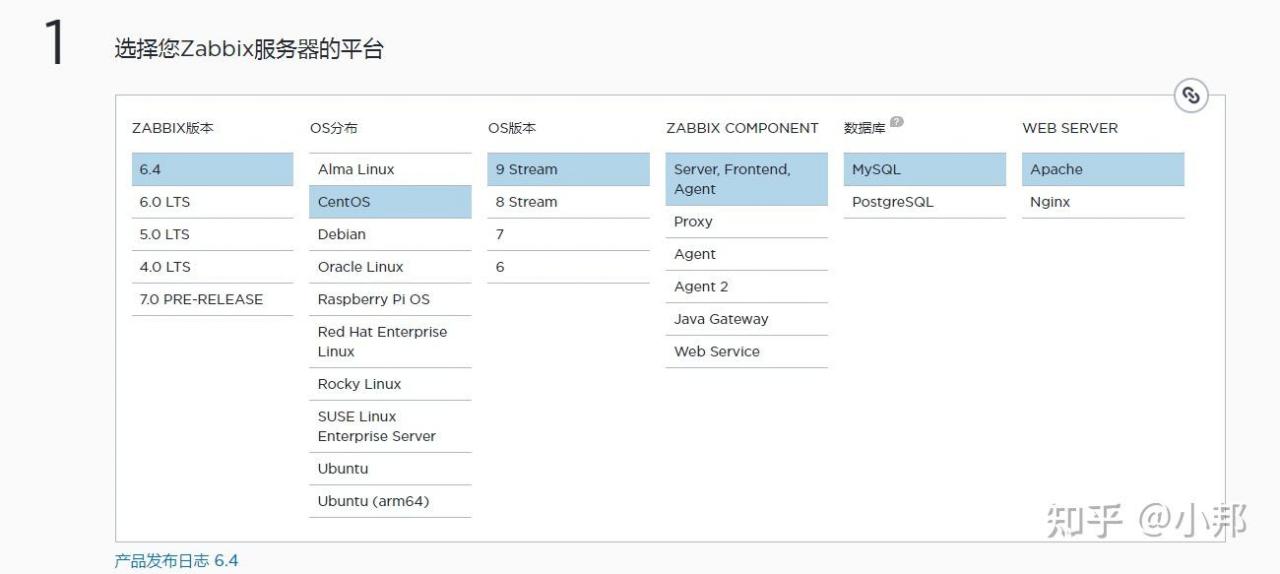Click the 选择您Zabbix服务器的平台 heading
The image size is (1280, 574).
tap(249, 49)
